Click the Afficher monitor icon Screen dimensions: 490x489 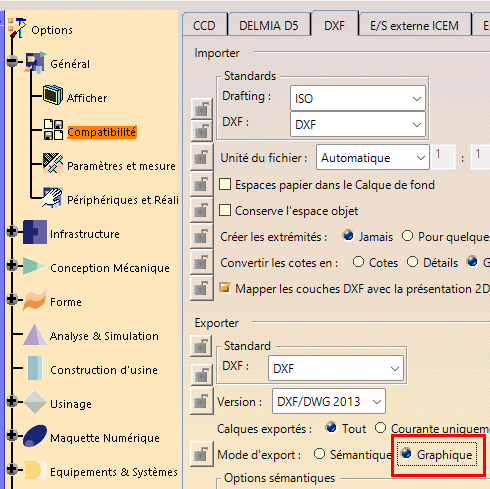pyautogui.click(x=53, y=95)
